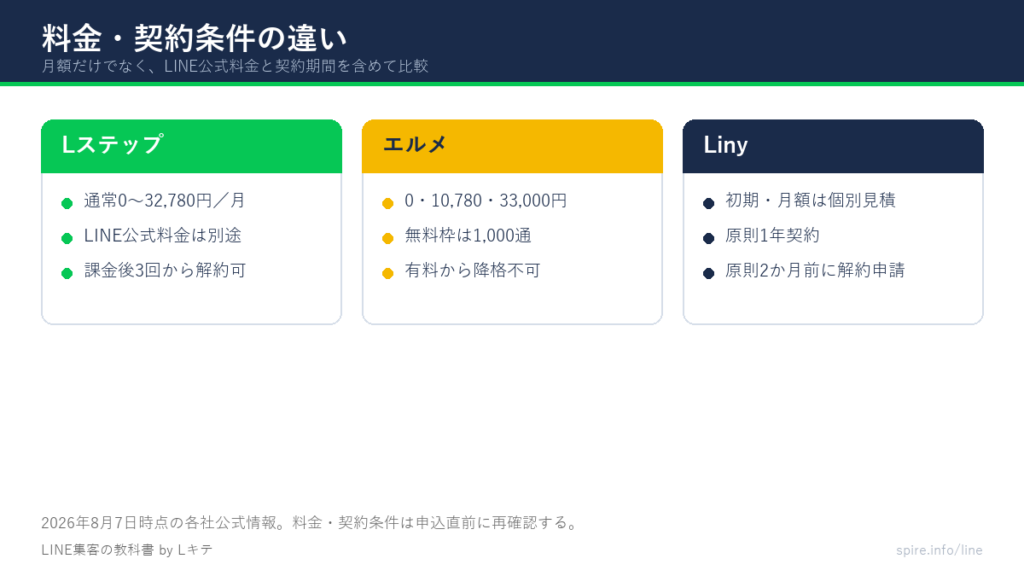Select the navy Liny card header
This screenshot has height=576, width=1024.
click(833, 146)
